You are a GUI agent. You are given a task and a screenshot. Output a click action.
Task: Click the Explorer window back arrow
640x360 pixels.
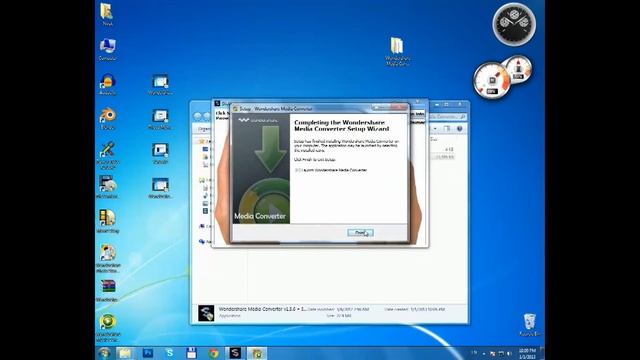198,116
